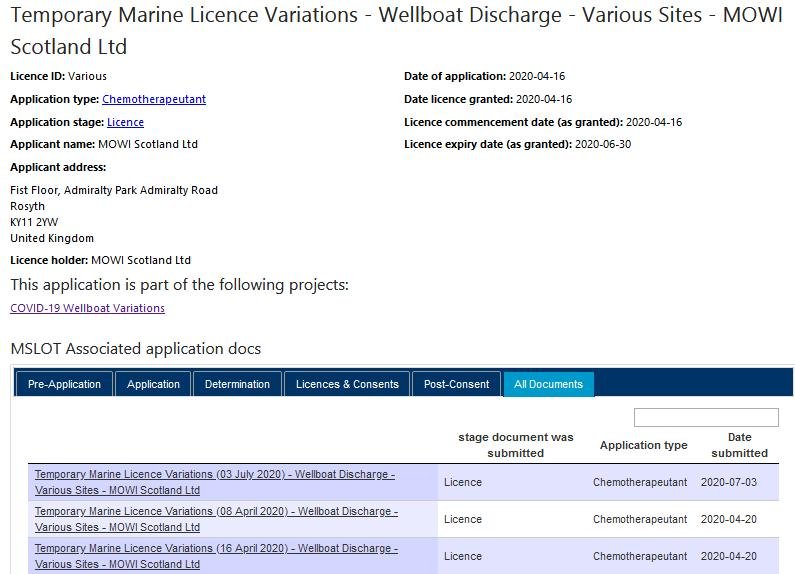
Task: Click the stage document was submitted header
Action: click(x=516, y=445)
